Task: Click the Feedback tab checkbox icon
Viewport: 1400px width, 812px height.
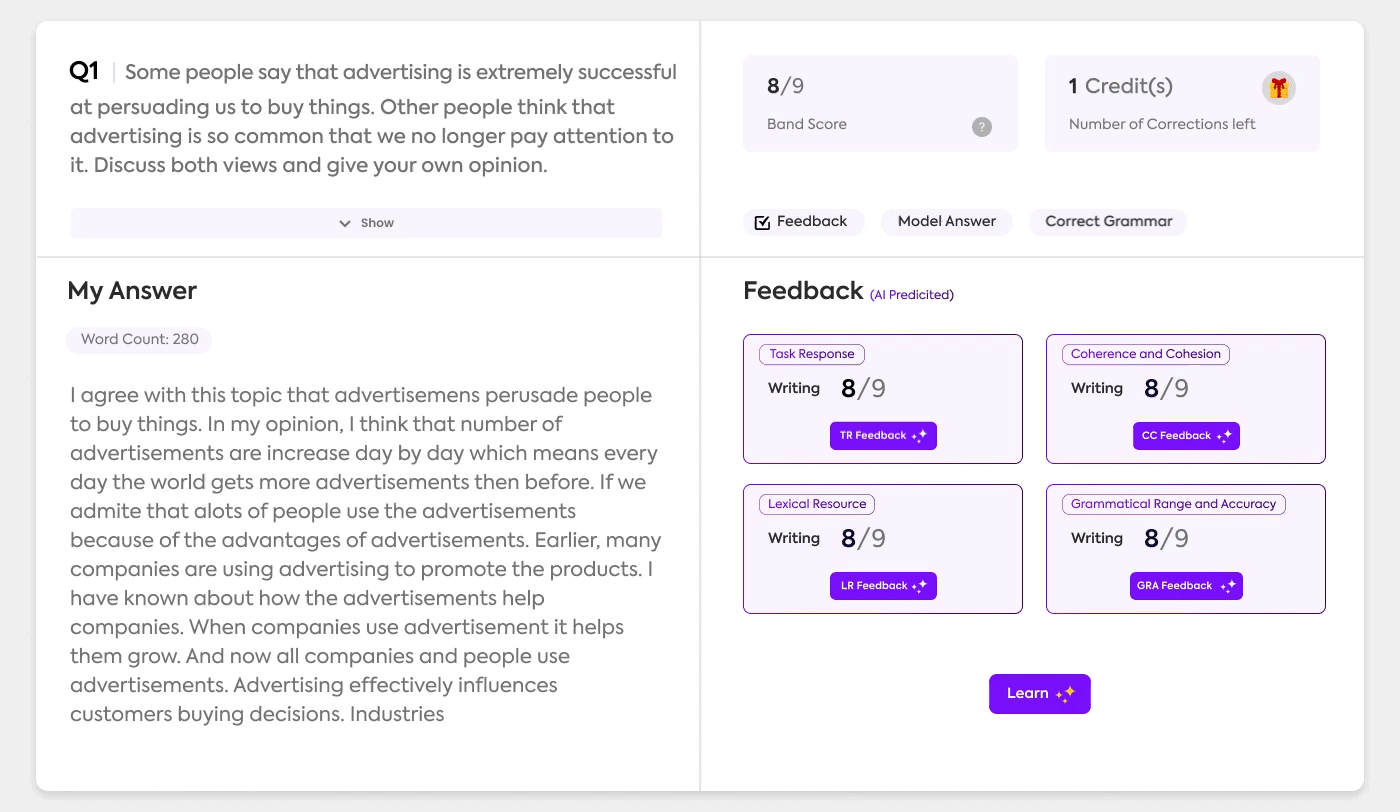Action: (762, 222)
